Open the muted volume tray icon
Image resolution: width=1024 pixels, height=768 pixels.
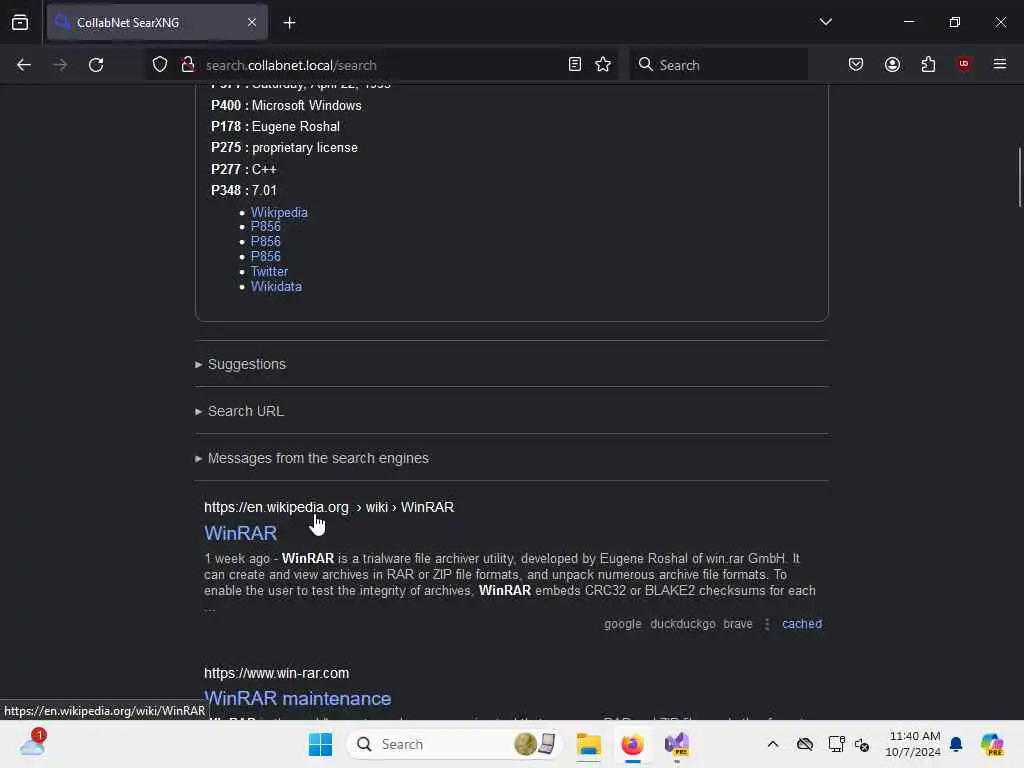[861, 744]
